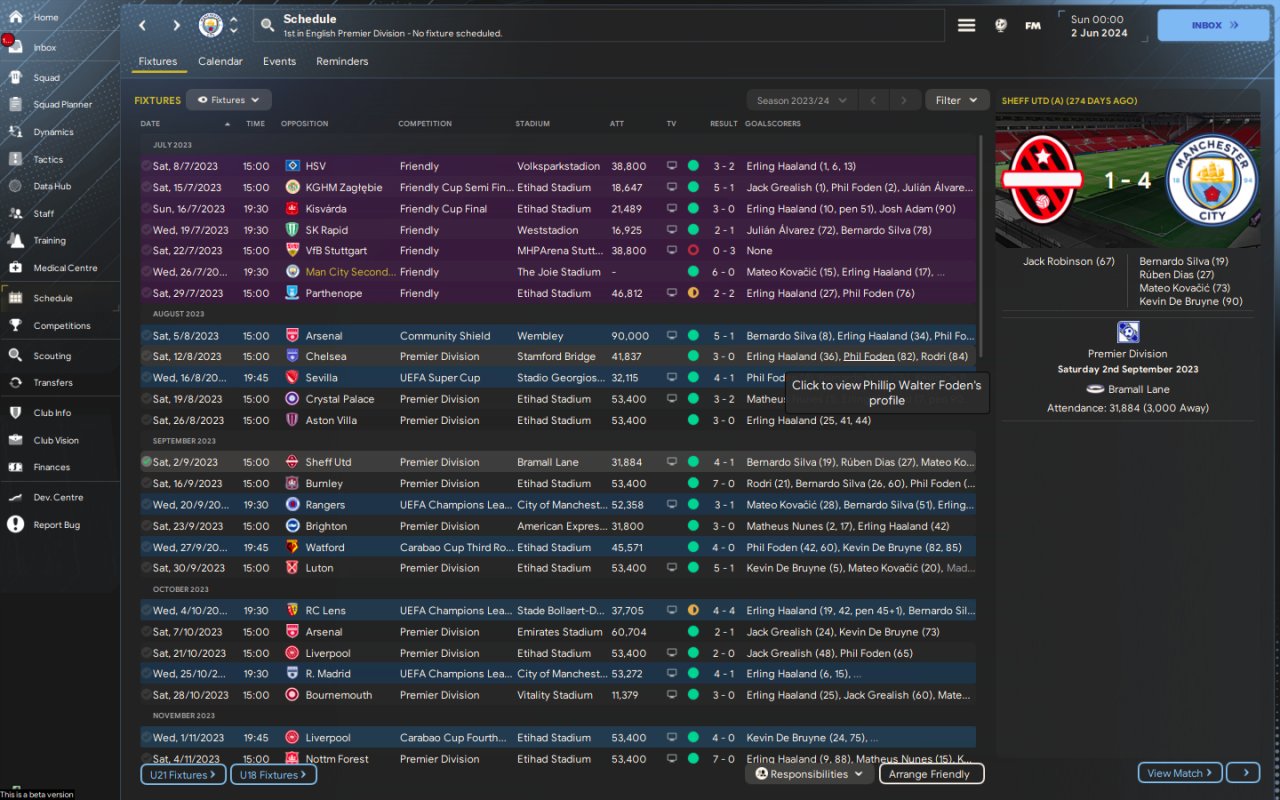Open U18 Fixtures
Image resolution: width=1280 pixels, height=800 pixels.
pos(273,775)
